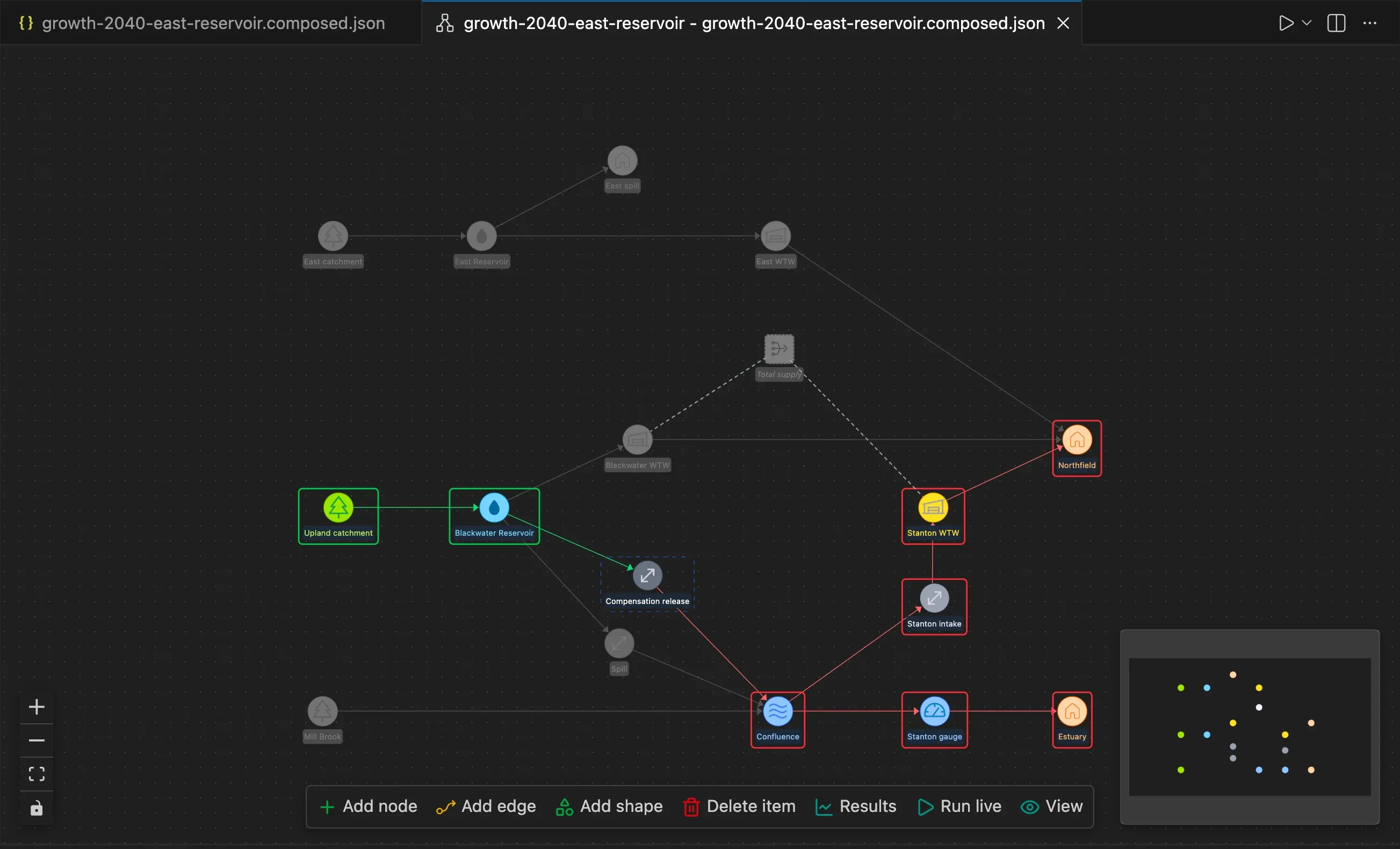Select the East WTW node

[x=776, y=236]
